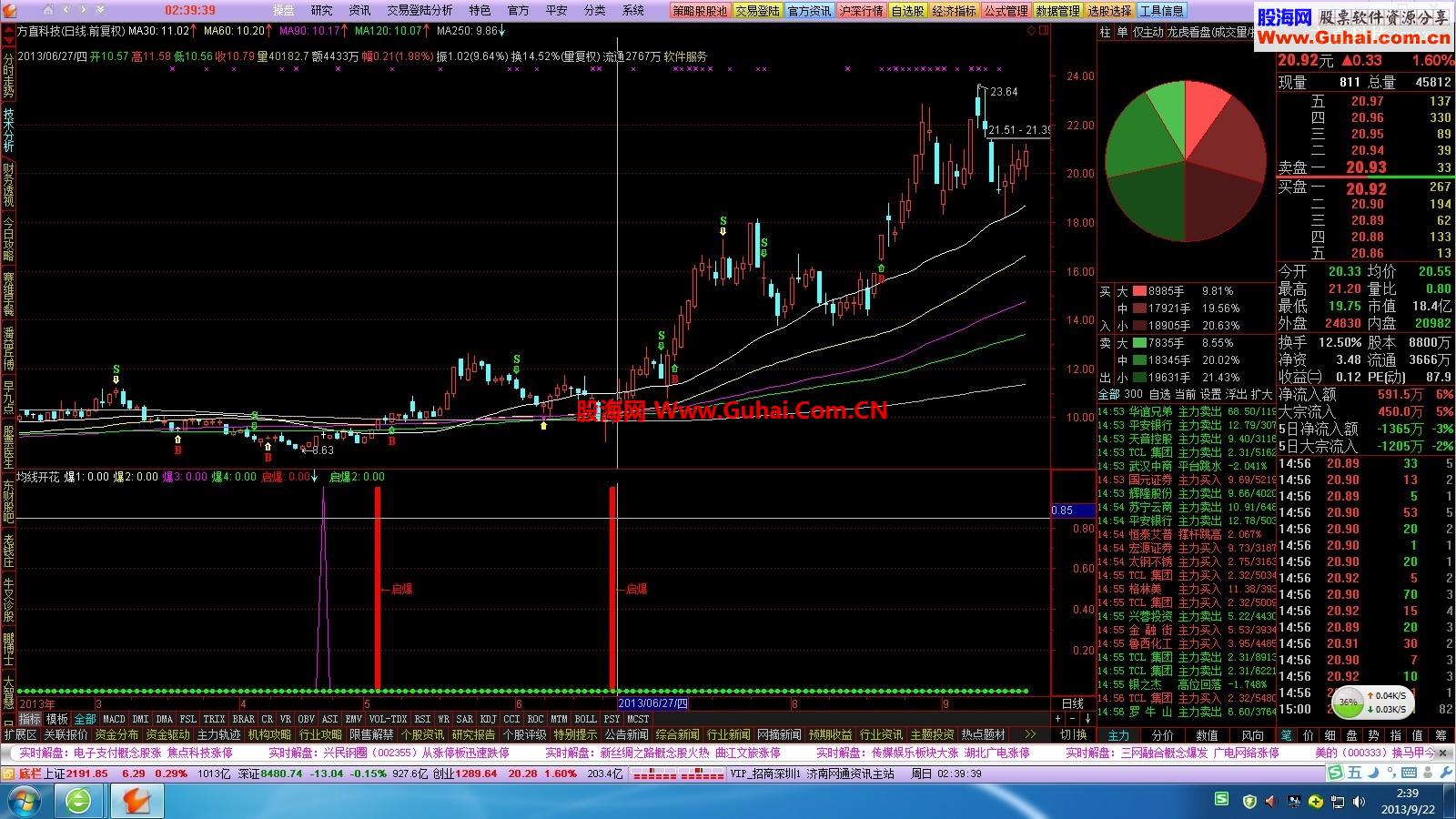Click 扩大 to enlarge the trade feed
The width and height of the screenshot is (1456, 819).
(x=1261, y=394)
